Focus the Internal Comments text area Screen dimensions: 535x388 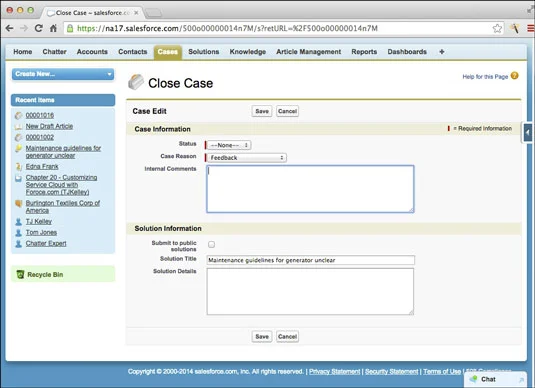tap(310, 189)
